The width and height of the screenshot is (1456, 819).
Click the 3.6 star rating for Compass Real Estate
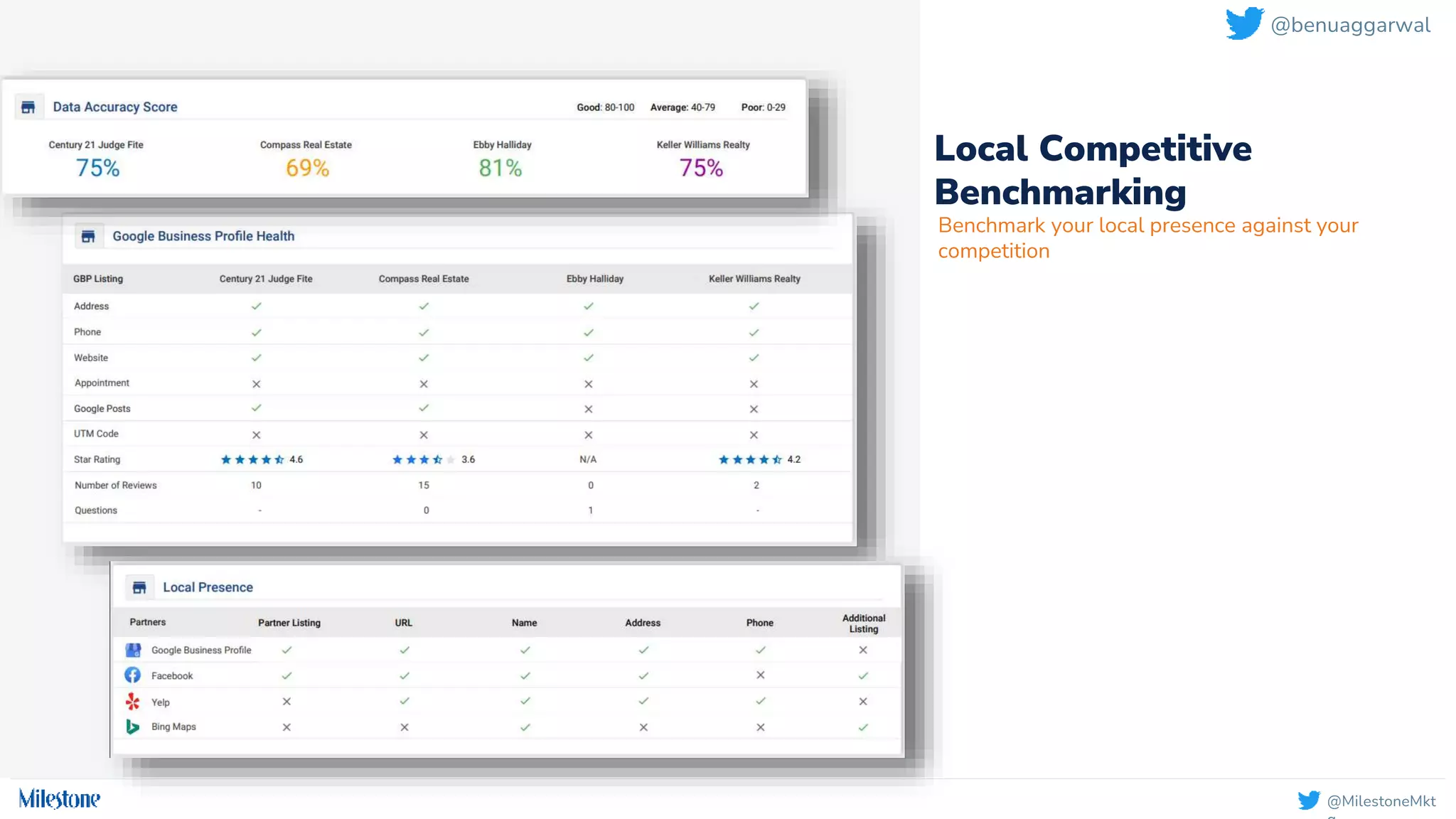[x=434, y=460]
